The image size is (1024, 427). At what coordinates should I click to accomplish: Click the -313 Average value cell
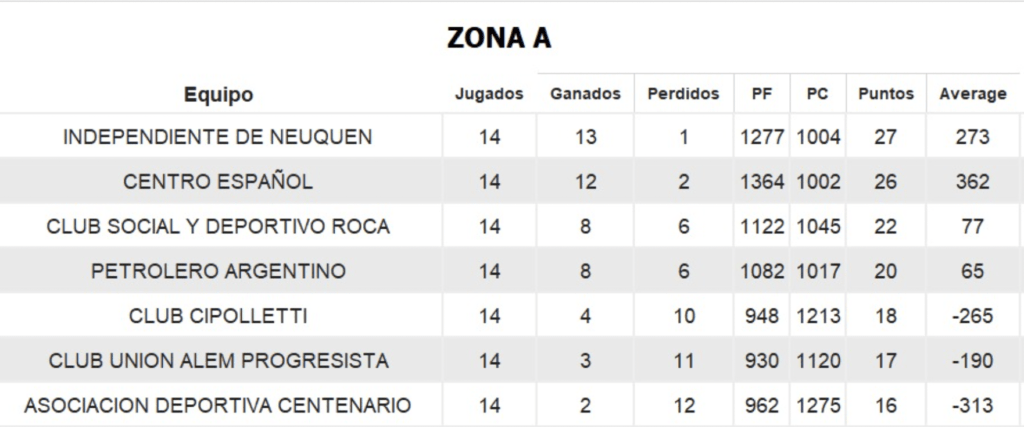click(973, 405)
